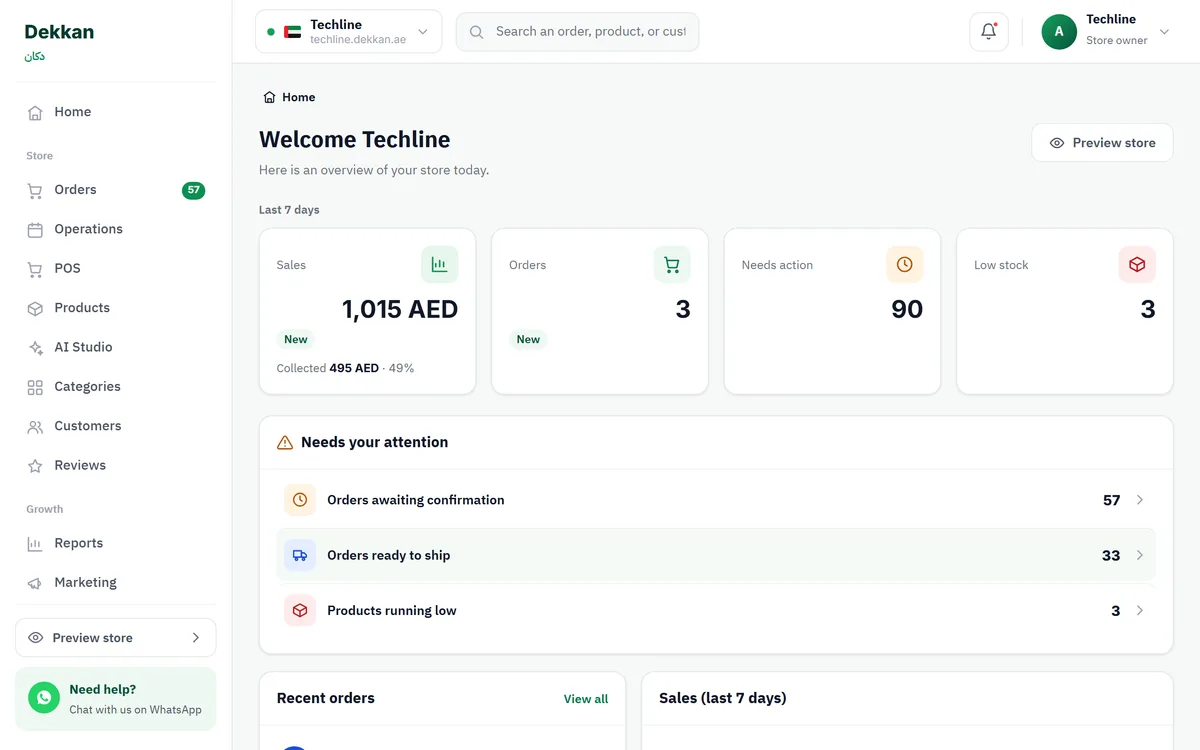
Task: Click the Home breadcrumb link
Action: coord(289,97)
